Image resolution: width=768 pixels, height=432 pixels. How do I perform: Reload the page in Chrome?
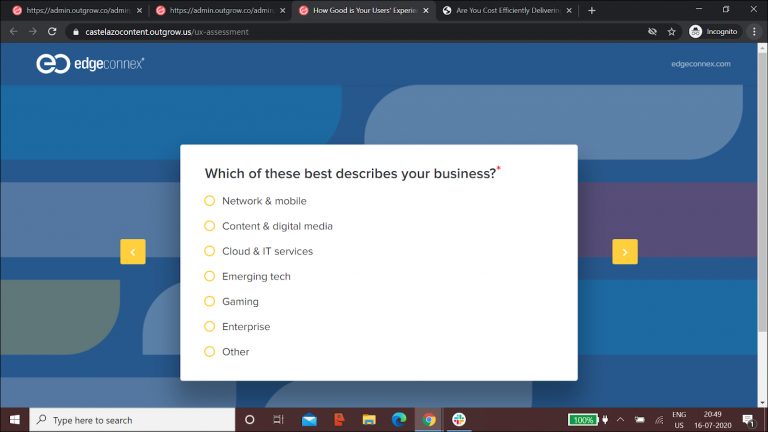[x=52, y=31]
